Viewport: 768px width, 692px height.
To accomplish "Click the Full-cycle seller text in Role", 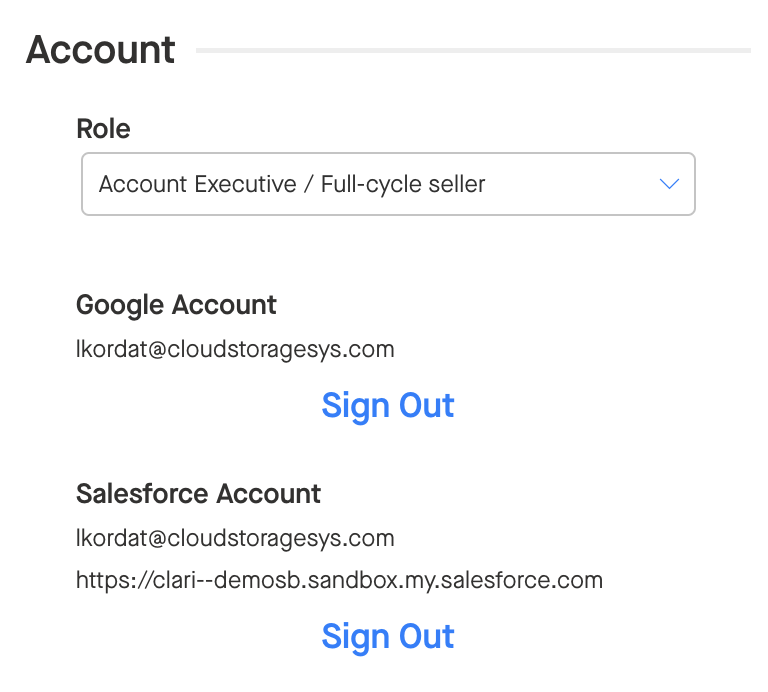I will 403,184.
